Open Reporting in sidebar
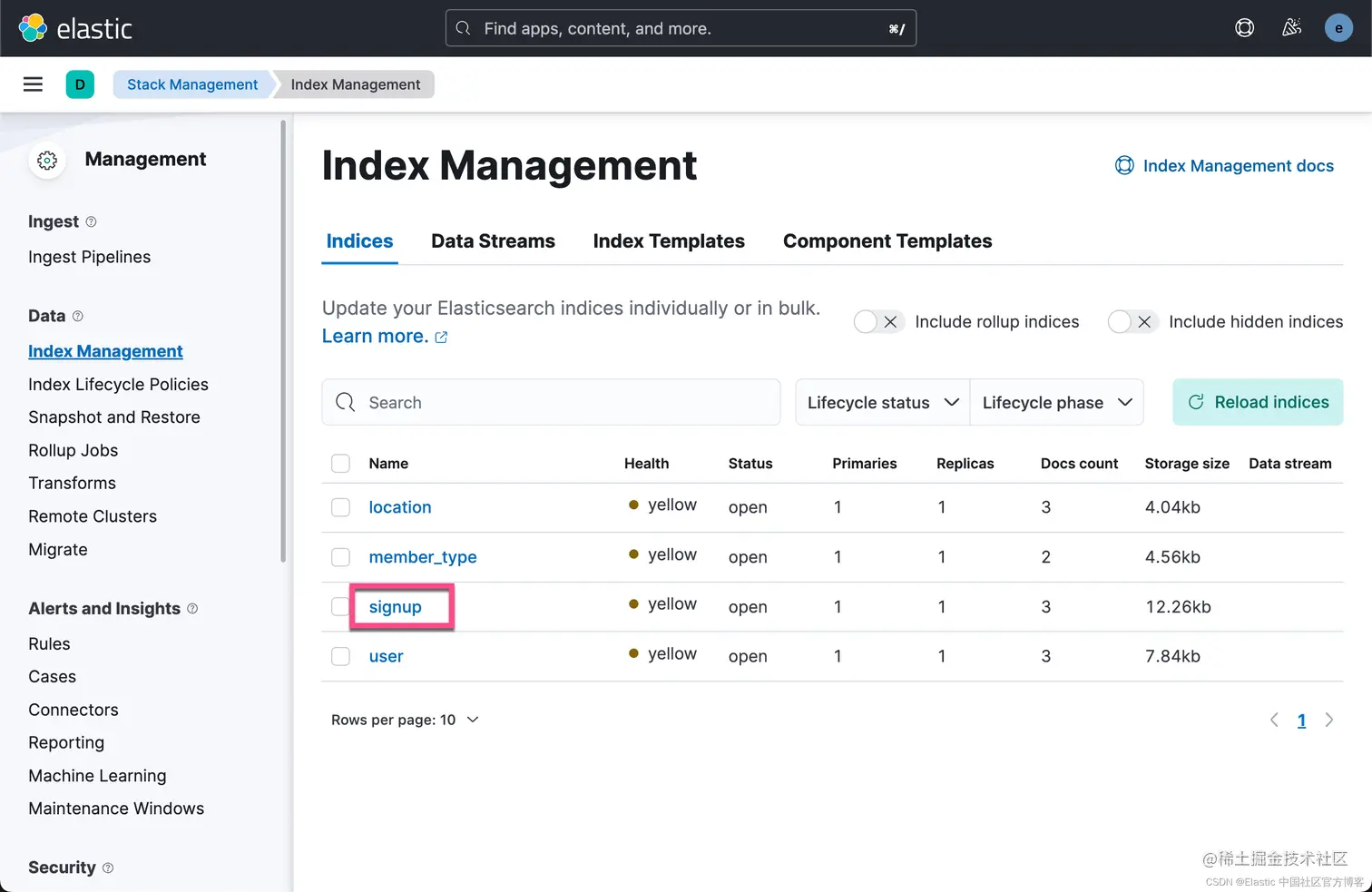 [66, 742]
